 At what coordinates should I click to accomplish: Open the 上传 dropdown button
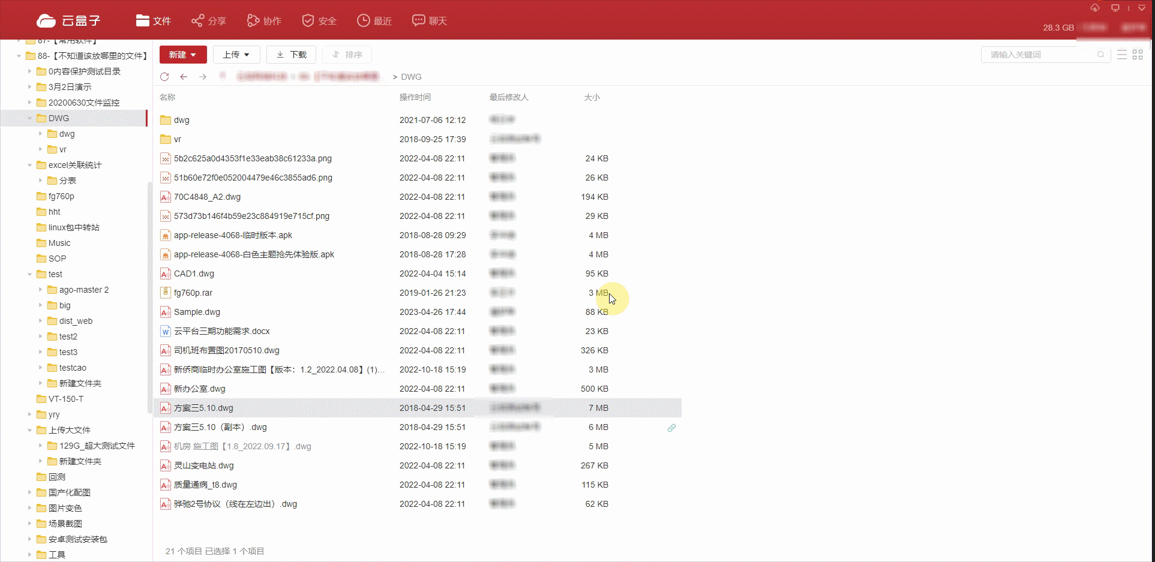point(236,55)
